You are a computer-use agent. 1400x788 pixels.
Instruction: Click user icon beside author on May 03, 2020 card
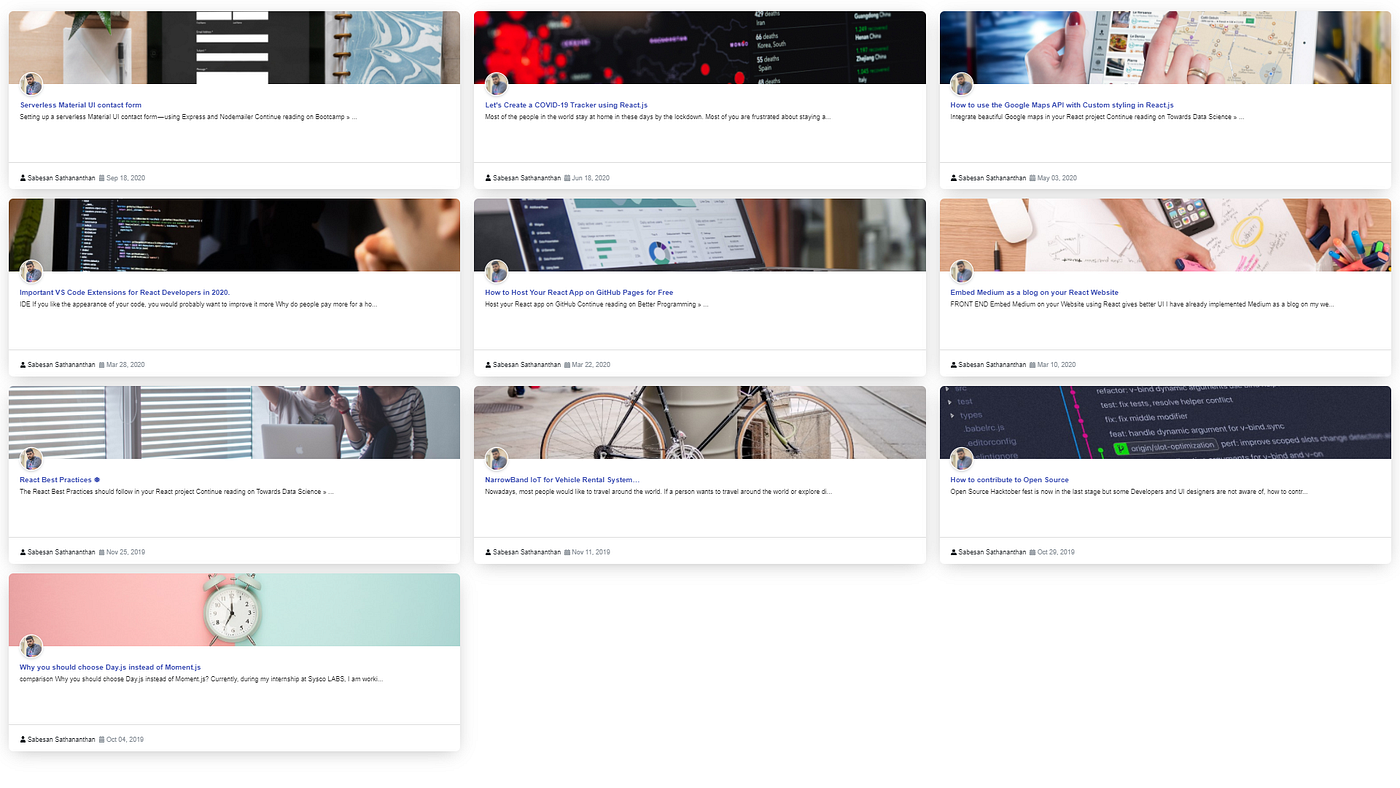tap(953, 178)
